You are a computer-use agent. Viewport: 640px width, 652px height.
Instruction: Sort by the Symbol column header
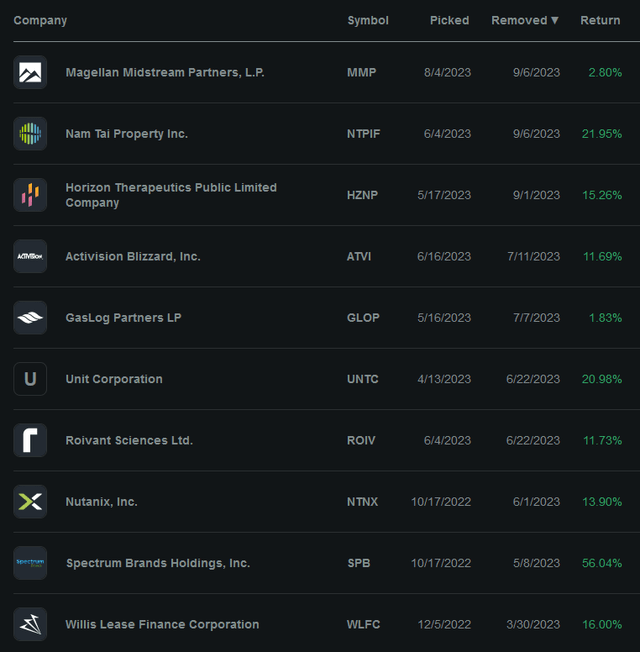coord(368,21)
